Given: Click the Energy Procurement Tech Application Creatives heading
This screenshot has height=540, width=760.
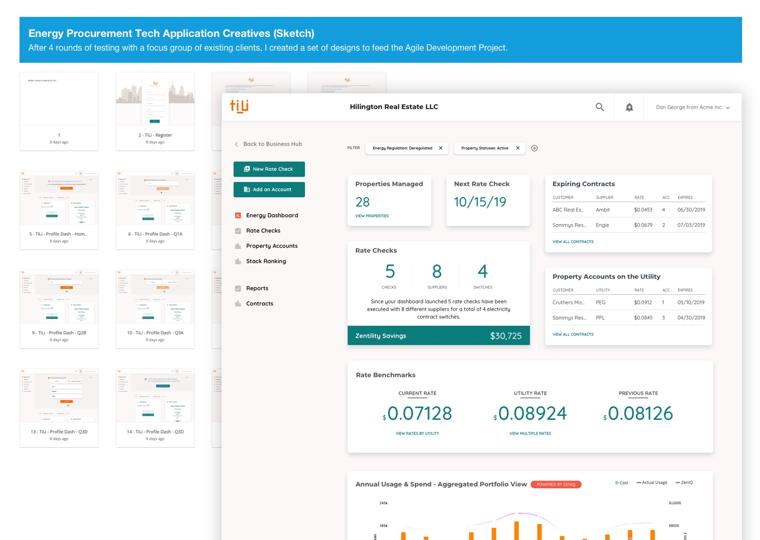Looking at the screenshot, I should click(x=171, y=33).
